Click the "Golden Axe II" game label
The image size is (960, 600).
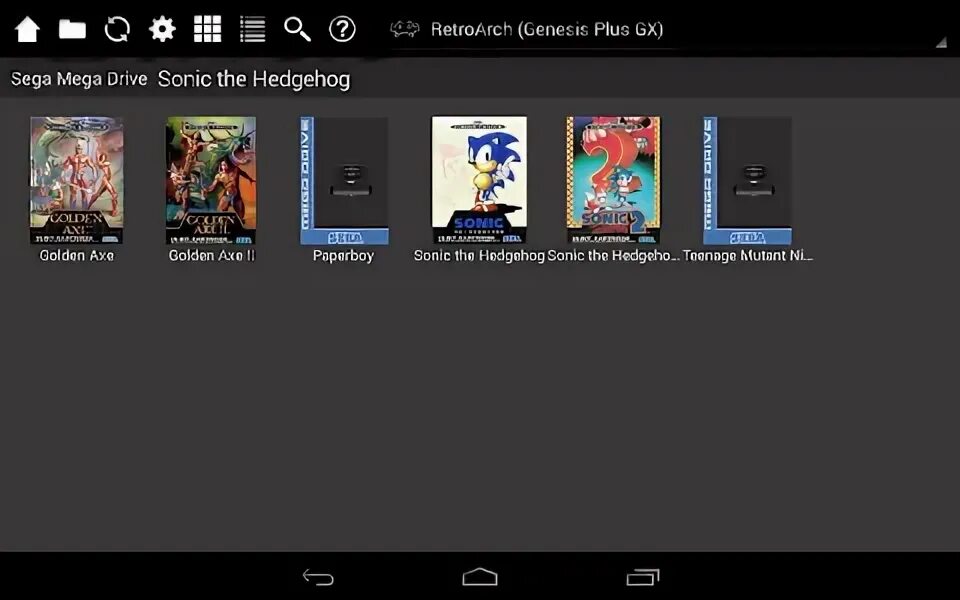point(211,255)
